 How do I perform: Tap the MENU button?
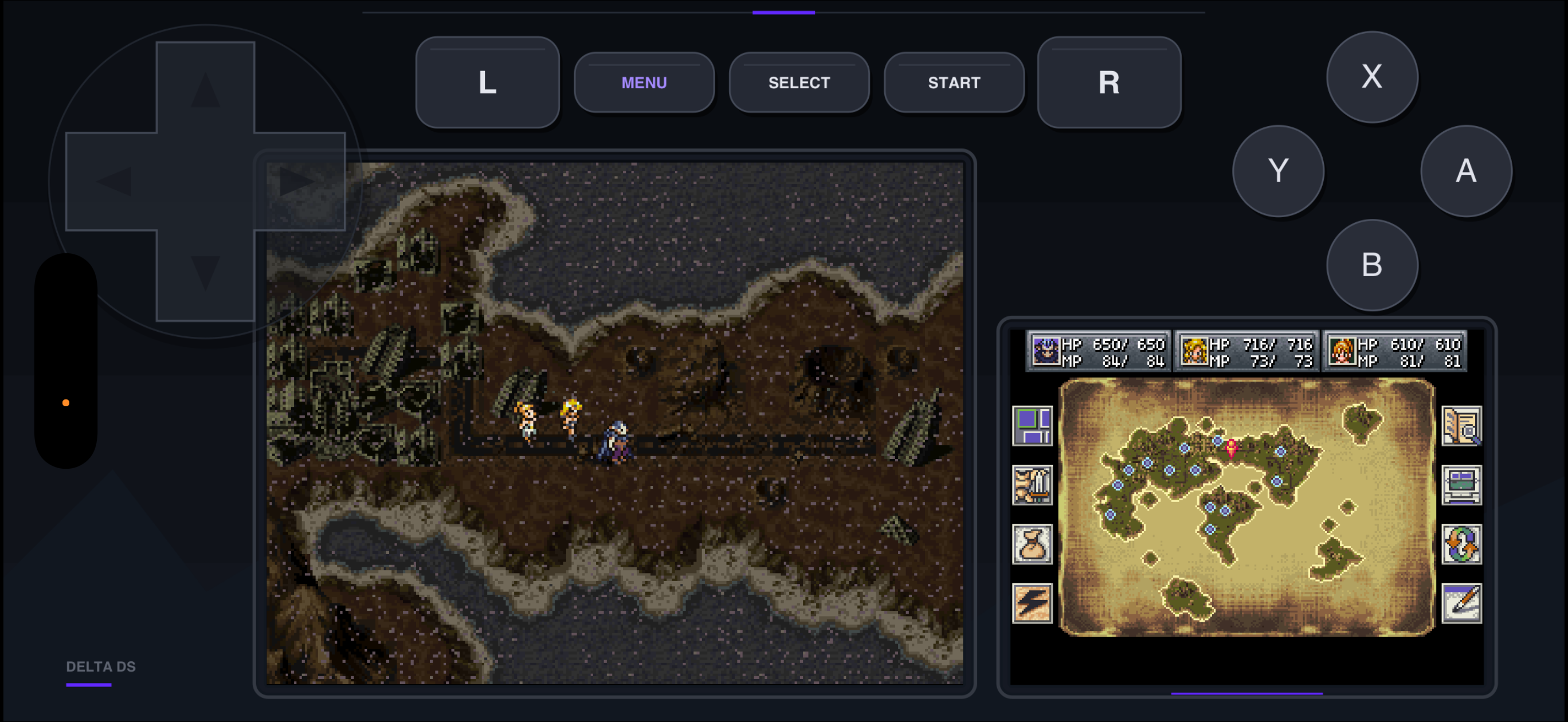pyautogui.click(x=644, y=82)
